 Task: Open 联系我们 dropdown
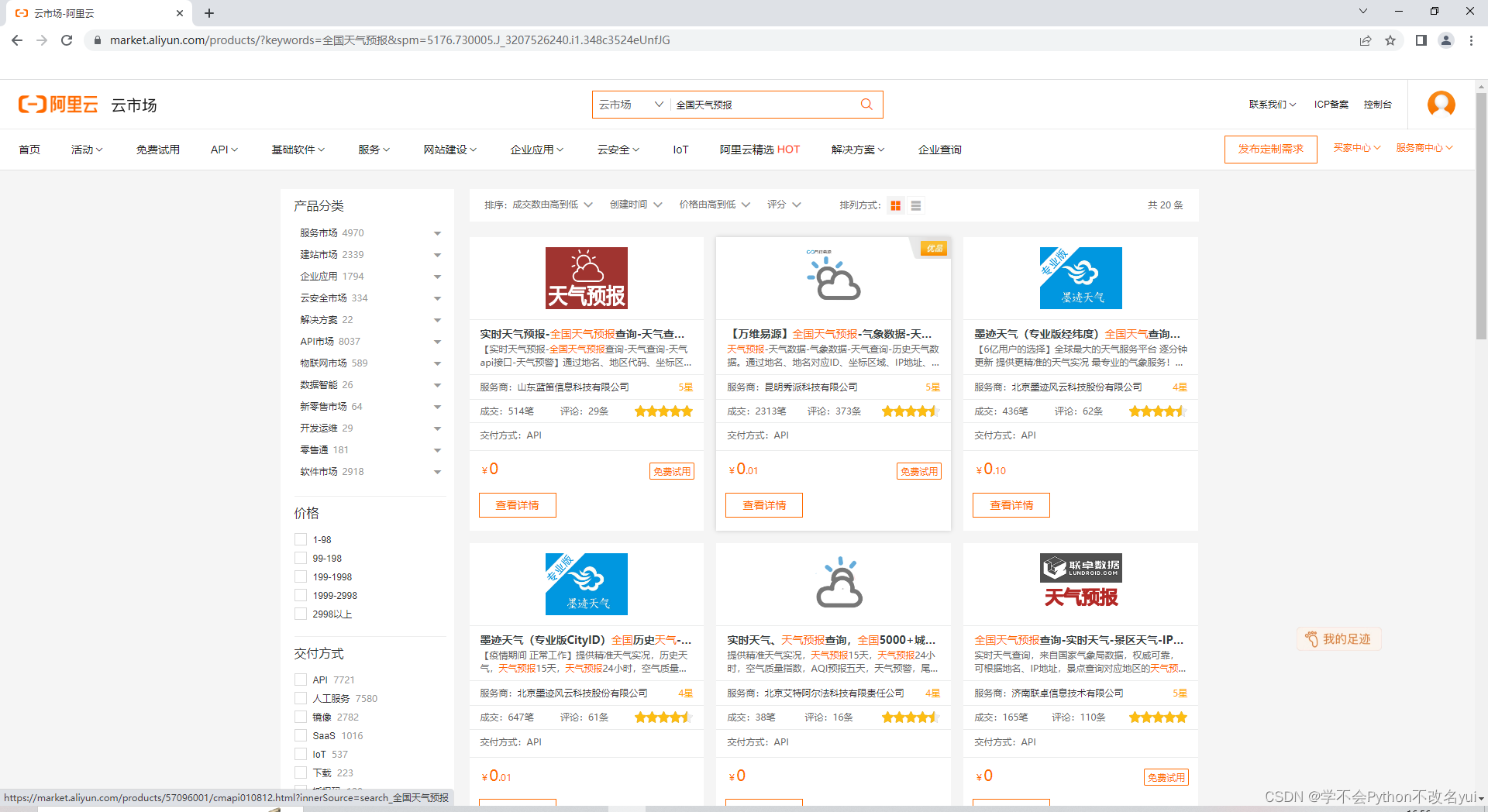pos(1272,105)
